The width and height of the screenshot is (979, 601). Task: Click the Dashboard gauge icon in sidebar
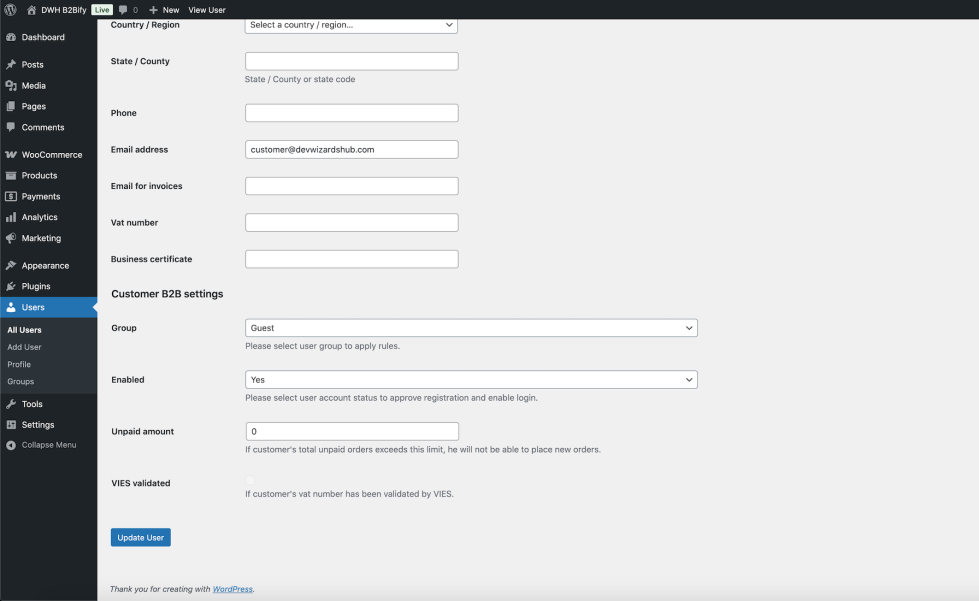[11, 37]
